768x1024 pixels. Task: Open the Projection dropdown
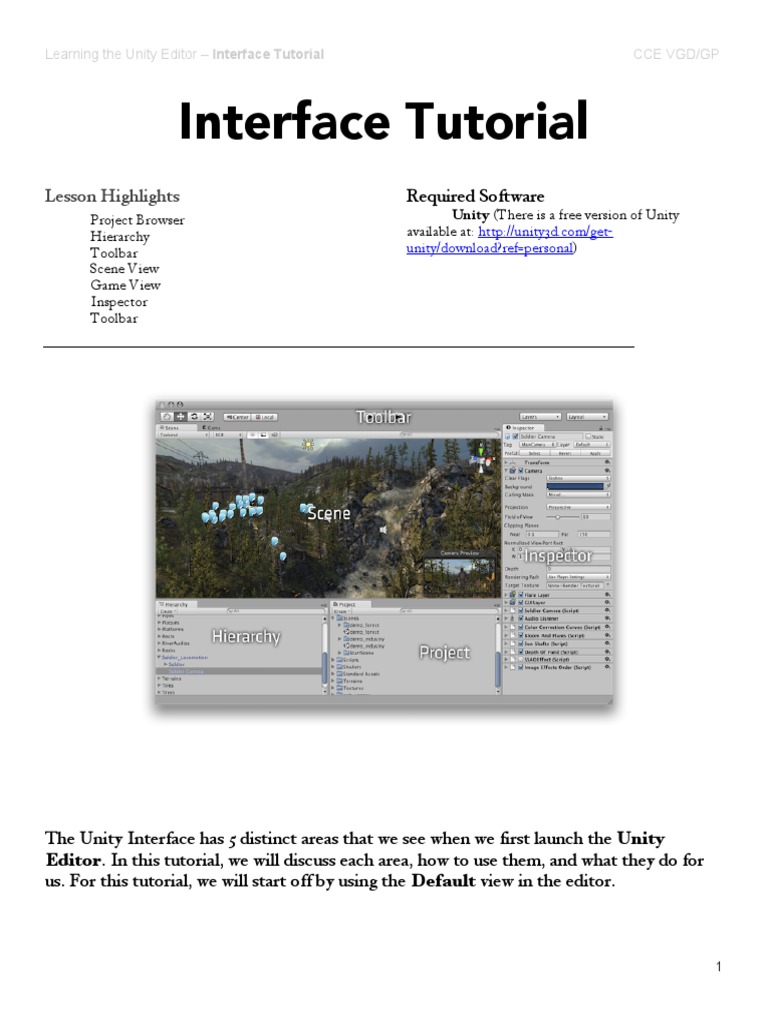(579, 507)
